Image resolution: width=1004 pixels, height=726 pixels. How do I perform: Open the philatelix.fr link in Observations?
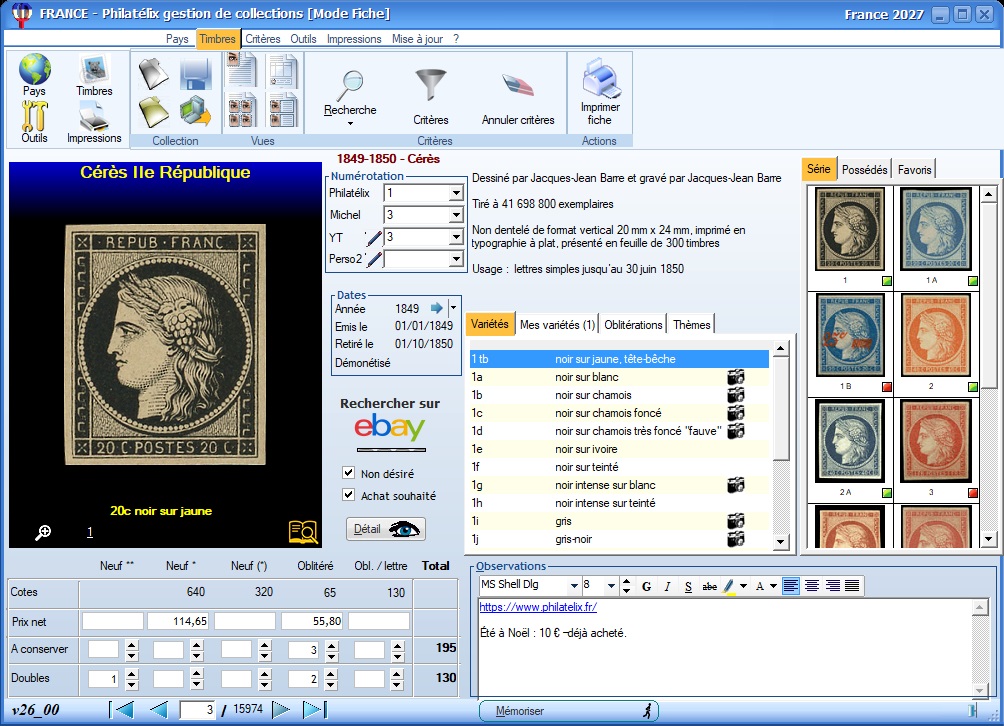pos(538,607)
